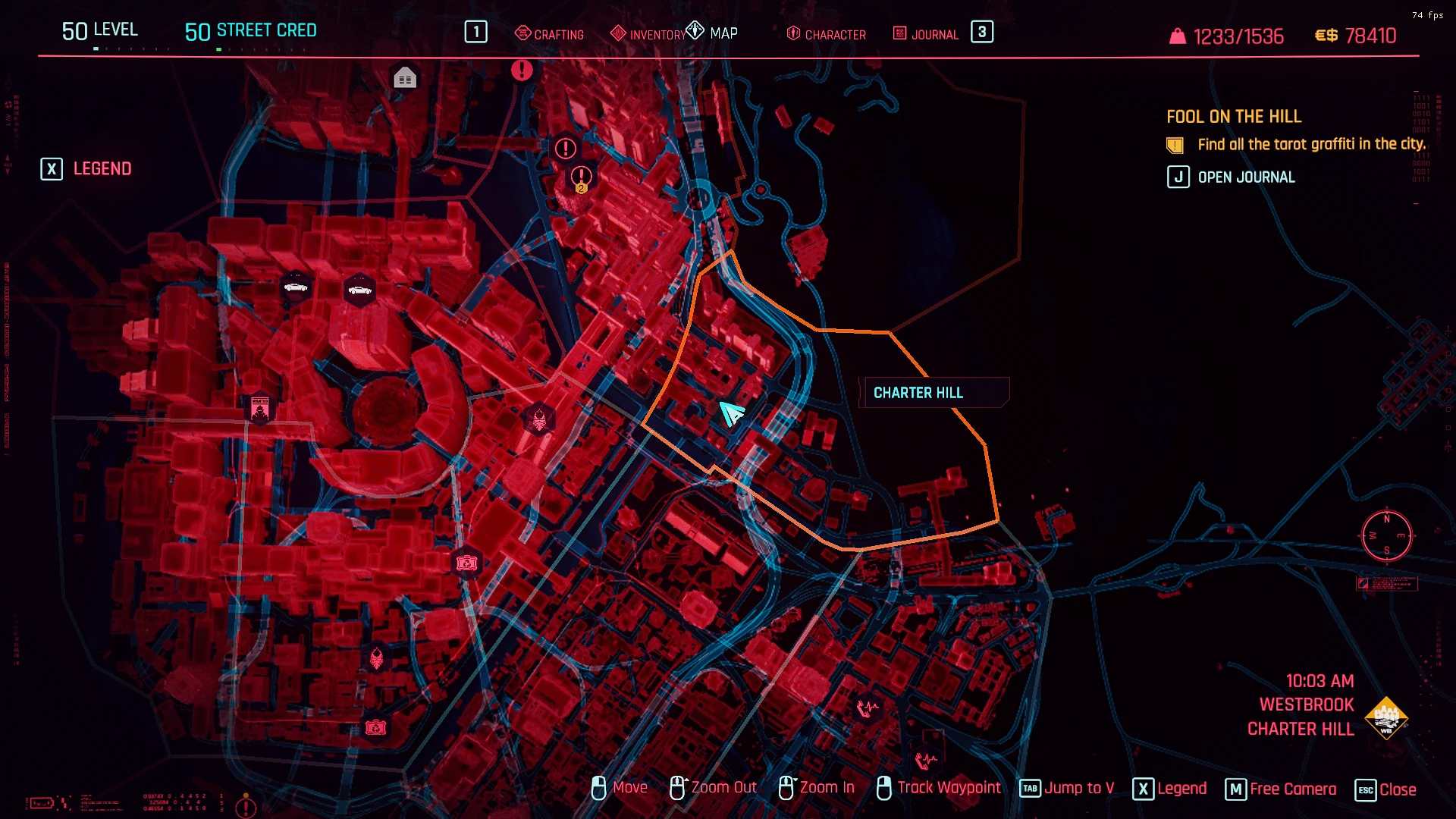Click the lower ripperdoc clinic icon
The image size is (1456, 819).
tap(926, 759)
